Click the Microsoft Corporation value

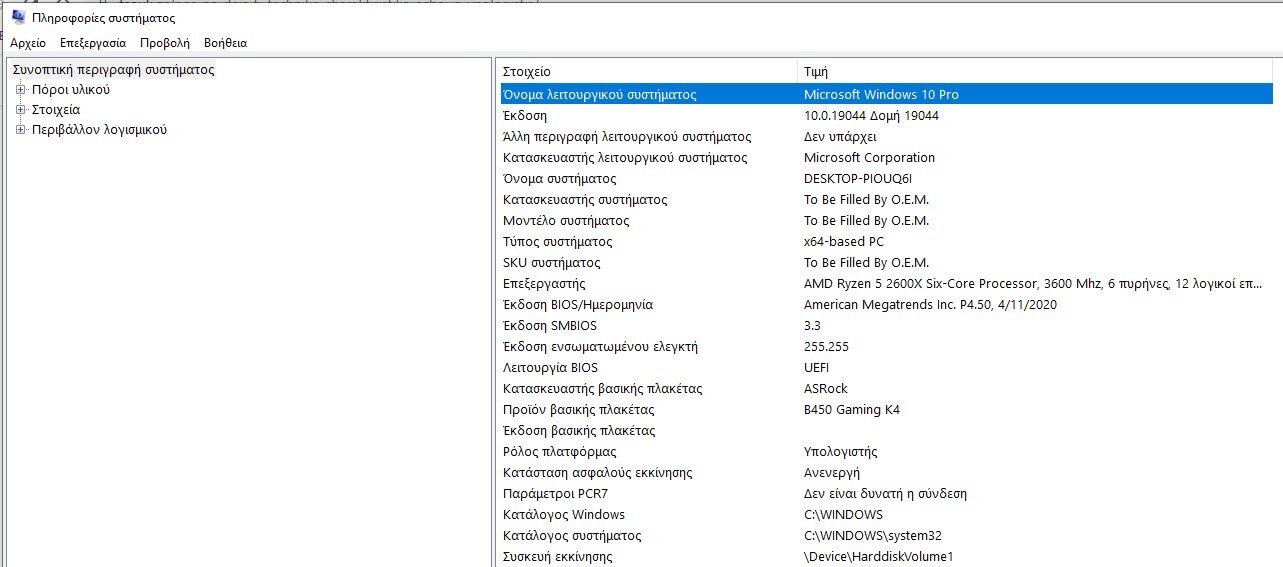[869, 157]
